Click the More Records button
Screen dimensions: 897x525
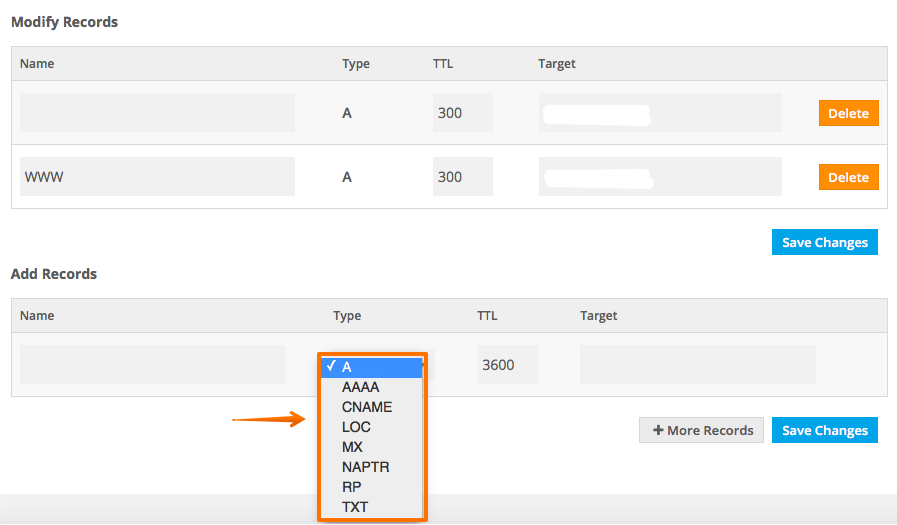point(702,430)
